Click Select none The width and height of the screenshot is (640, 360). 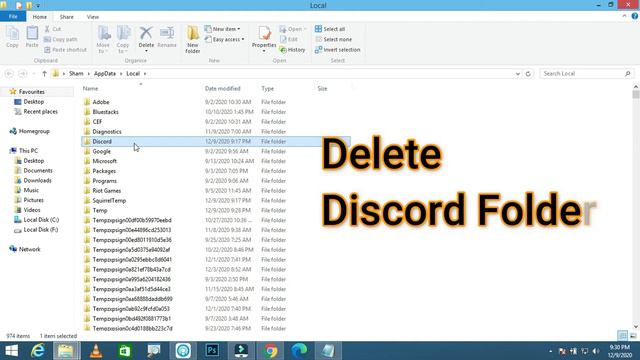(333, 39)
